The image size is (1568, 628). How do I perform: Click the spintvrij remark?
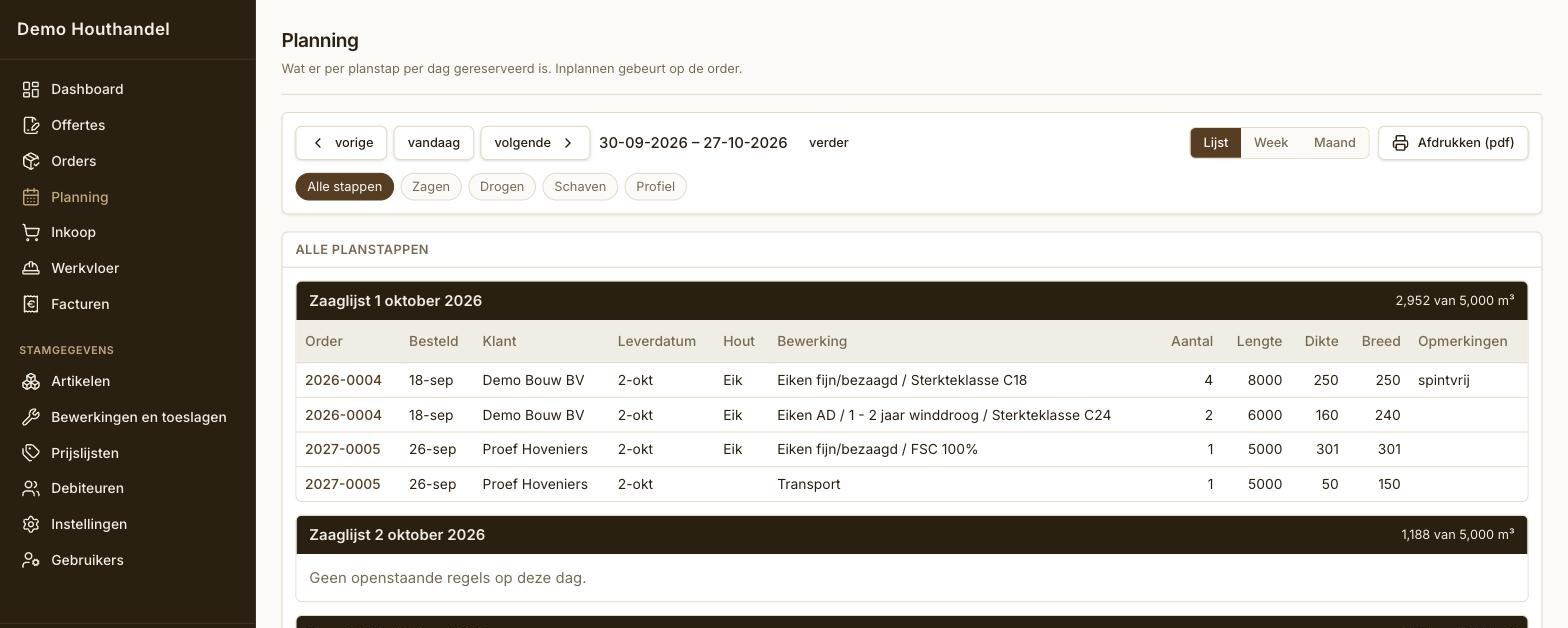pyautogui.click(x=1443, y=380)
